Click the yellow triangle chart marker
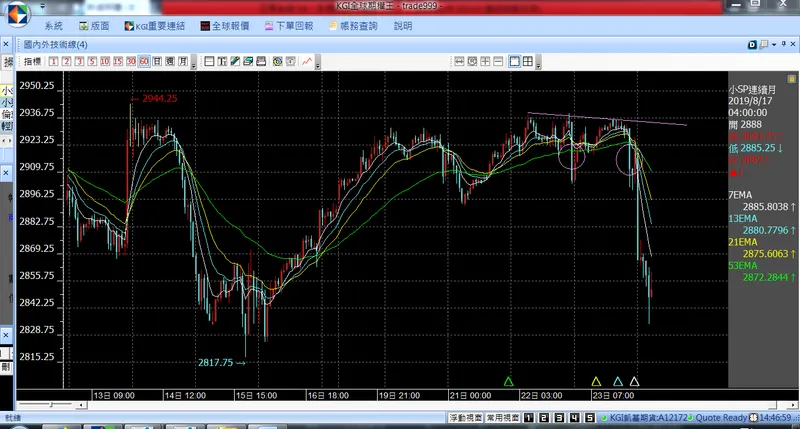 (x=596, y=382)
